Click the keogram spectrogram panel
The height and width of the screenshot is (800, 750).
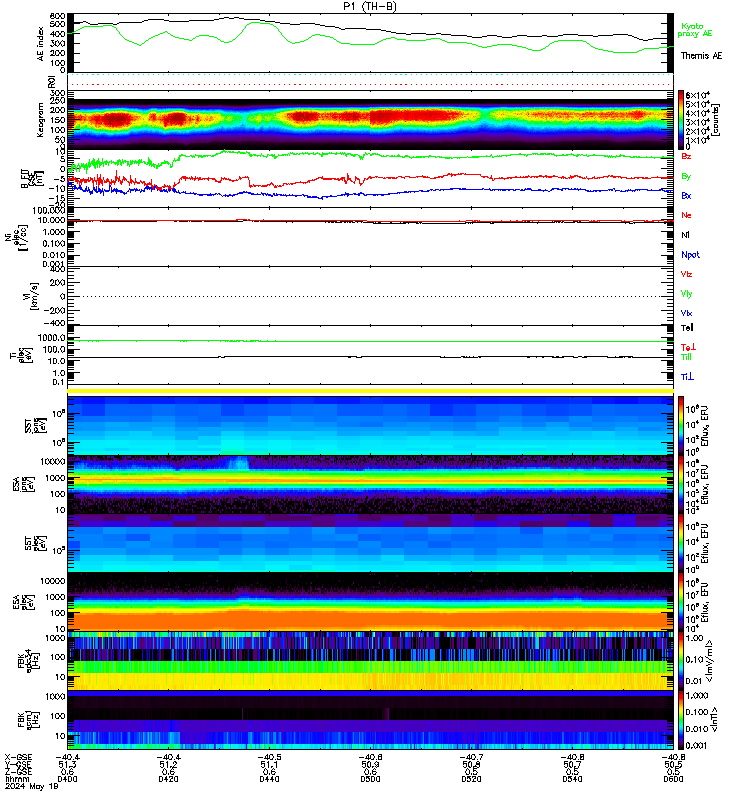(x=370, y=120)
